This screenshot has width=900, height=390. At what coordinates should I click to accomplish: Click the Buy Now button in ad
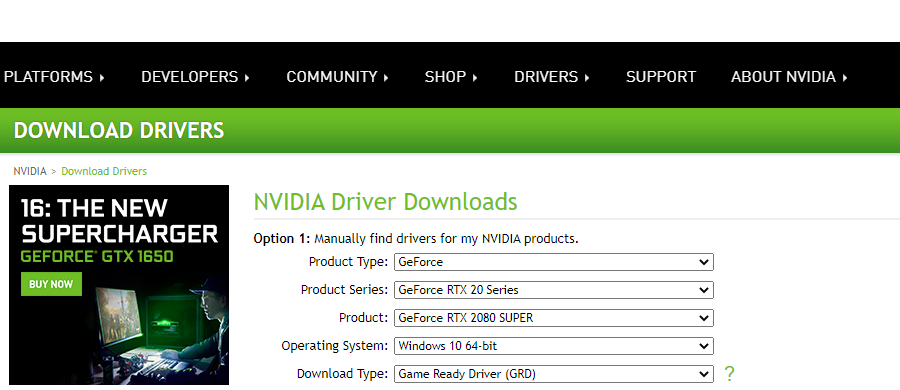[x=51, y=284]
